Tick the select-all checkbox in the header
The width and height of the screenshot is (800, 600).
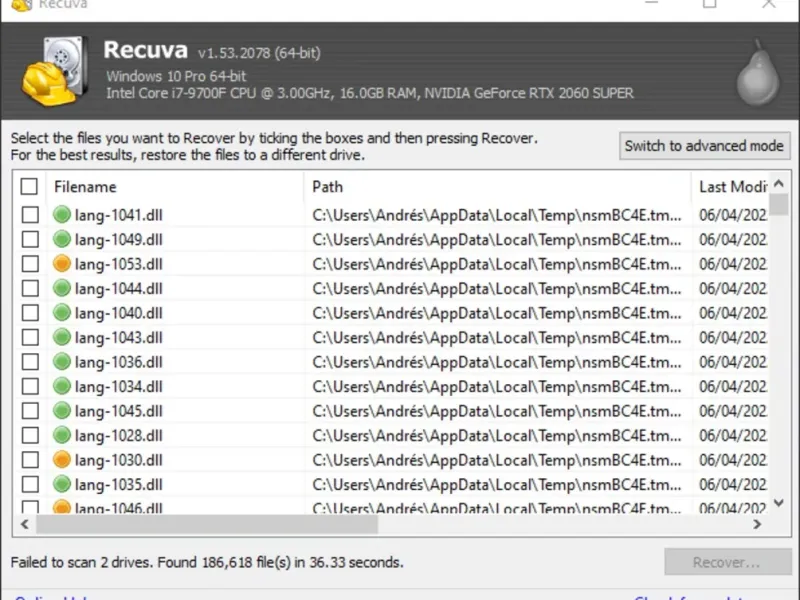click(x=30, y=187)
